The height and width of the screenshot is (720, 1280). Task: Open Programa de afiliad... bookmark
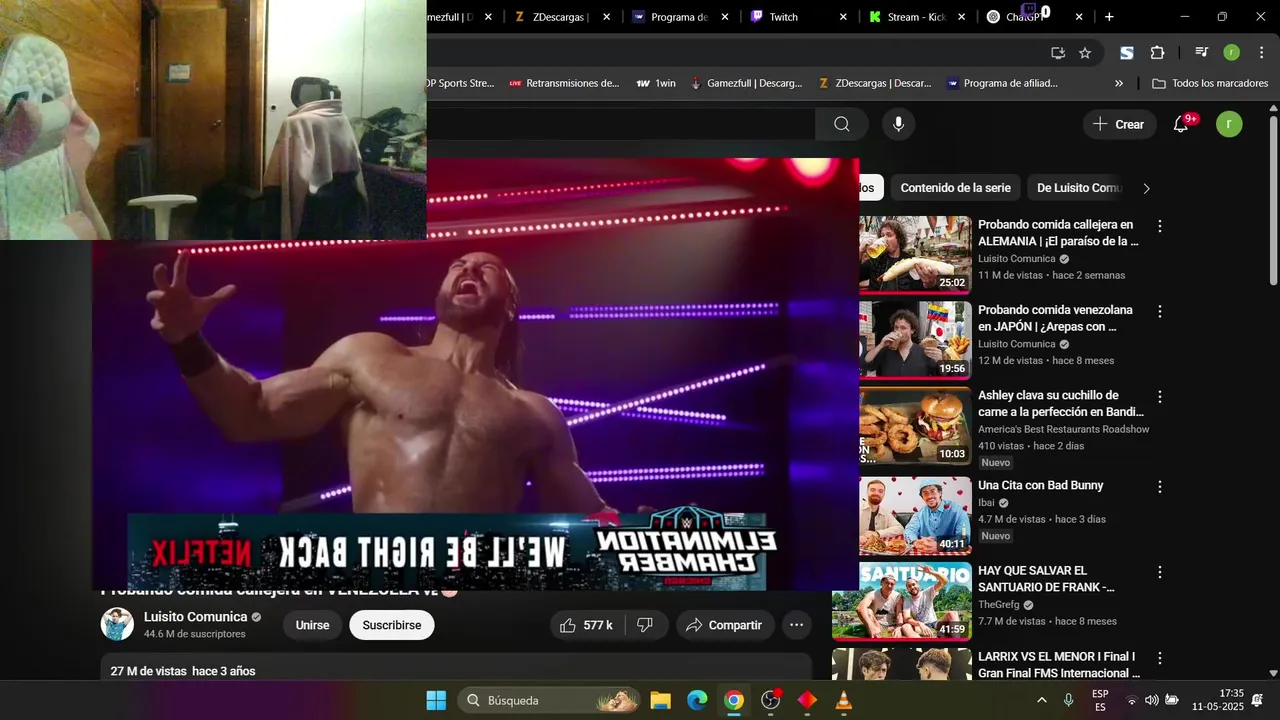click(x=1002, y=84)
